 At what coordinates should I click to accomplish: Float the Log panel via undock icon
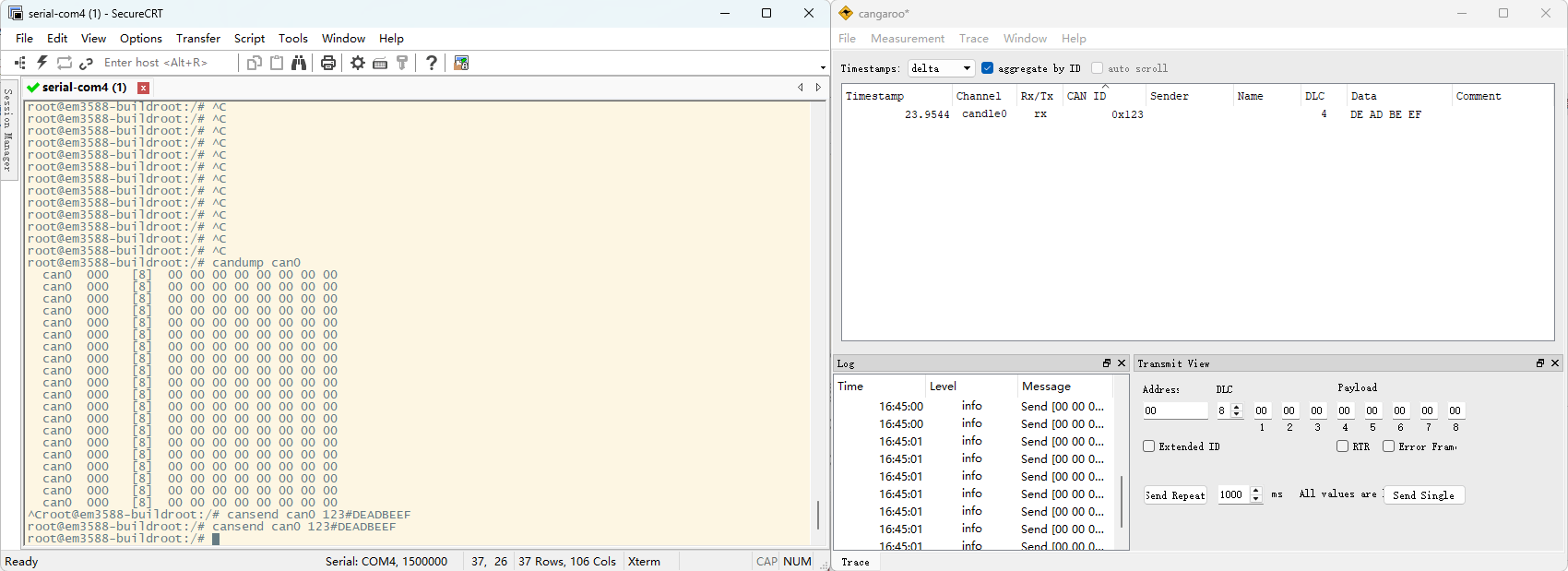pyautogui.click(x=1107, y=363)
